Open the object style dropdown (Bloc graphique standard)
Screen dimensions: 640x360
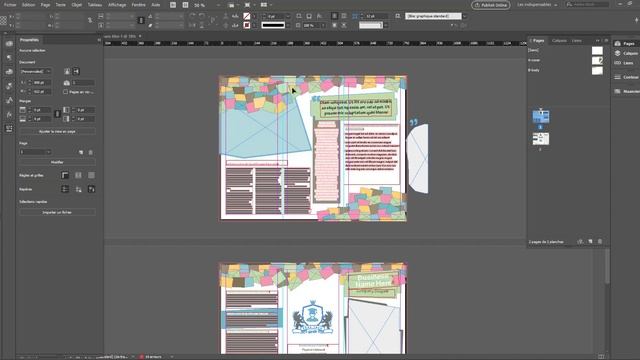pyautogui.click(x=464, y=16)
